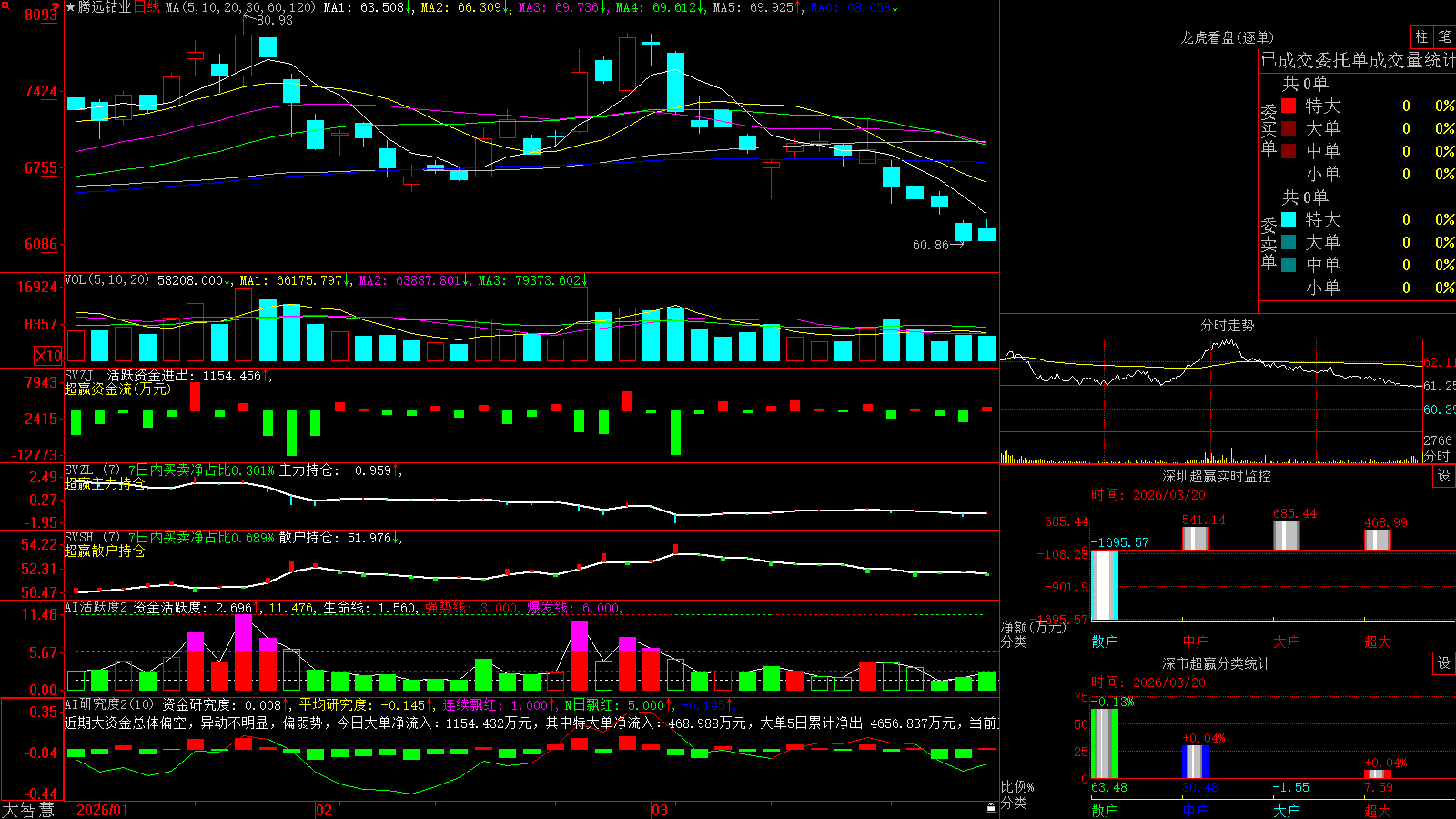The image size is (1456, 819).
Task: Click 中户 category in 深圳超赢实时监控 chart
Action: [x=1196, y=642]
